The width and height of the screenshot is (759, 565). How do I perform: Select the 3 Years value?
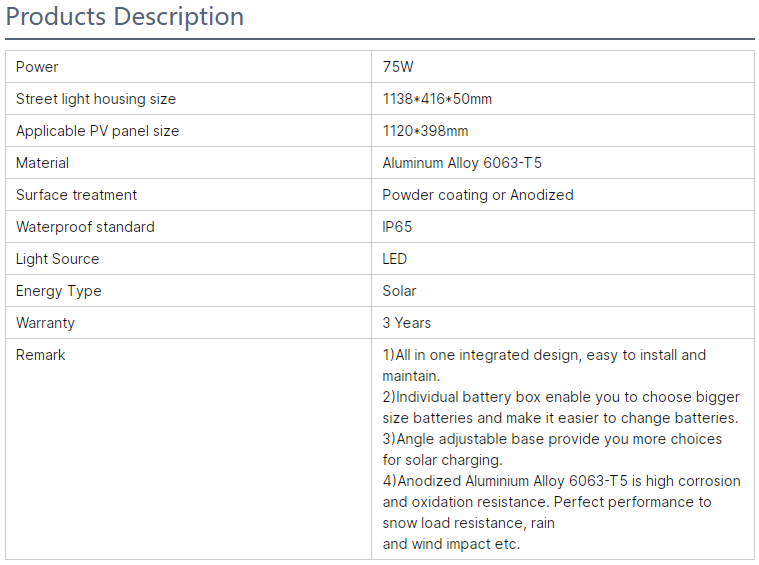pos(407,323)
